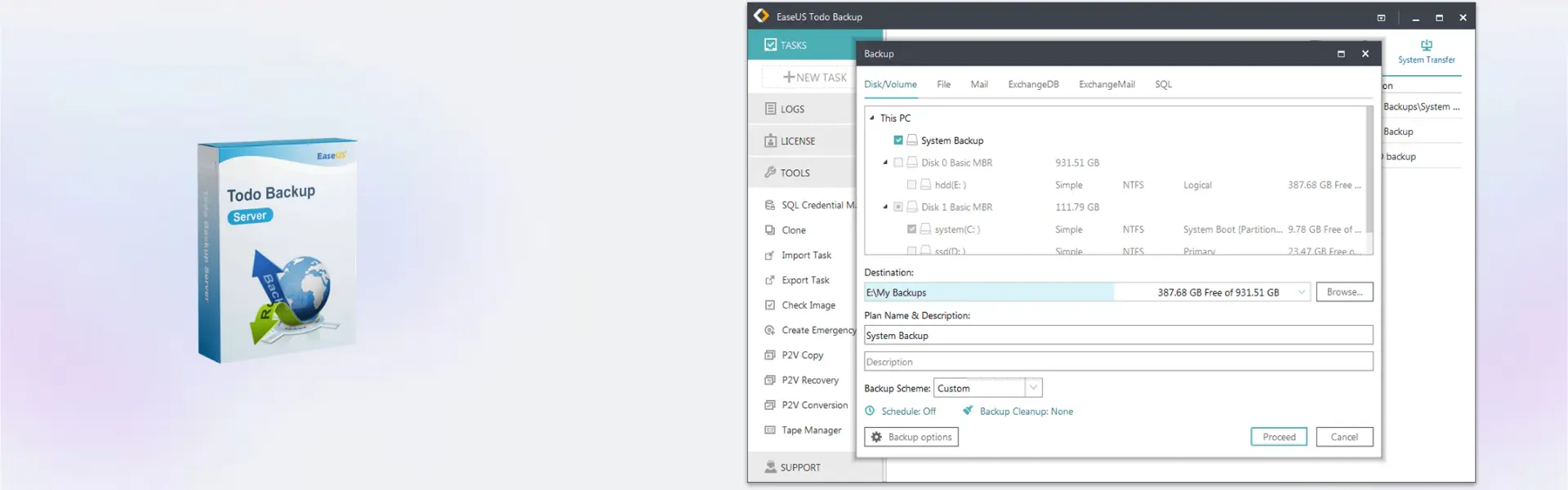The height and width of the screenshot is (490, 1568).
Task: Click the TOOLS wrench icon
Action: pyautogui.click(x=770, y=172)
